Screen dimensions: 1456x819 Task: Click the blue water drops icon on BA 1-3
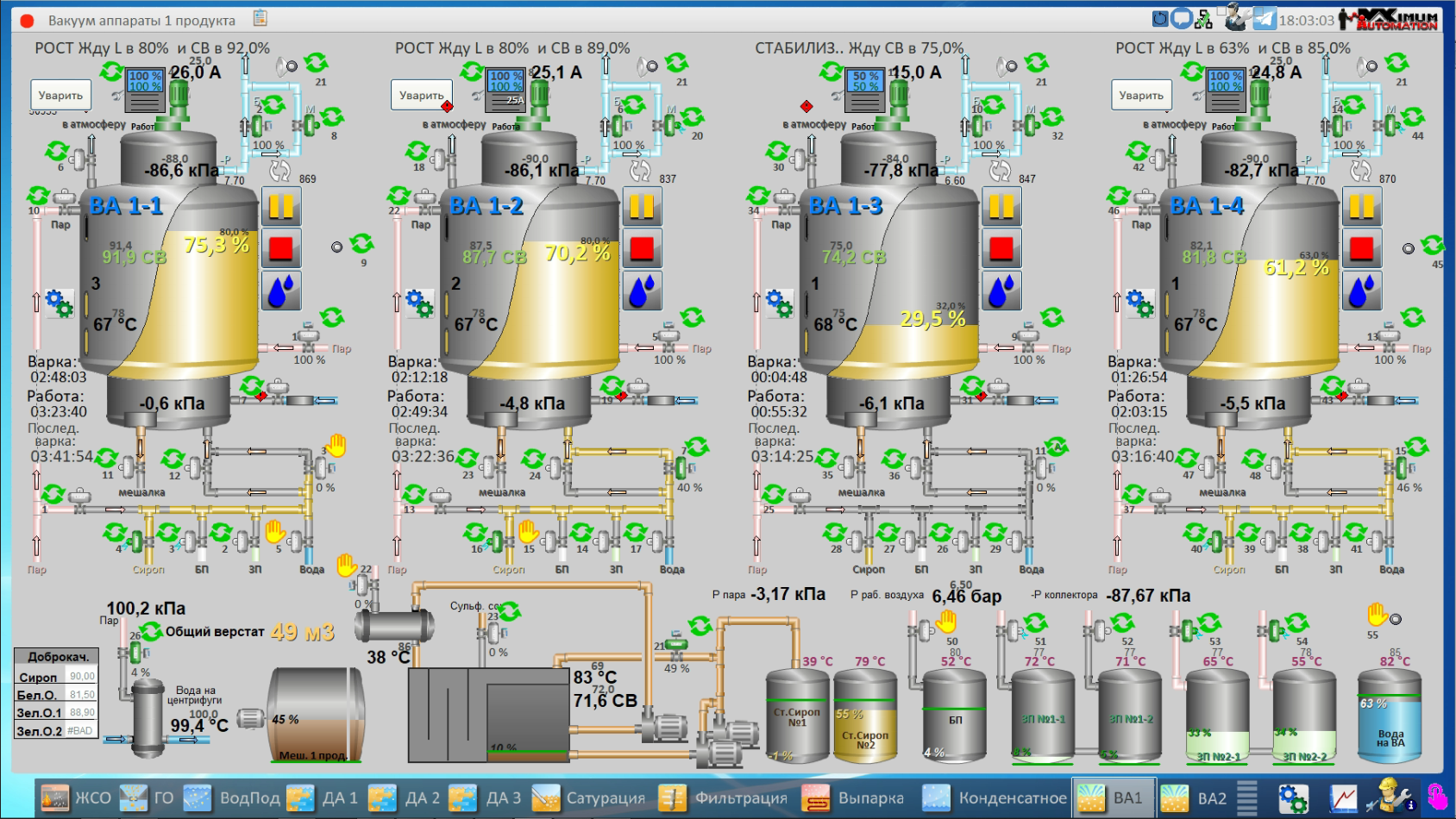(x=1001, y=291)
